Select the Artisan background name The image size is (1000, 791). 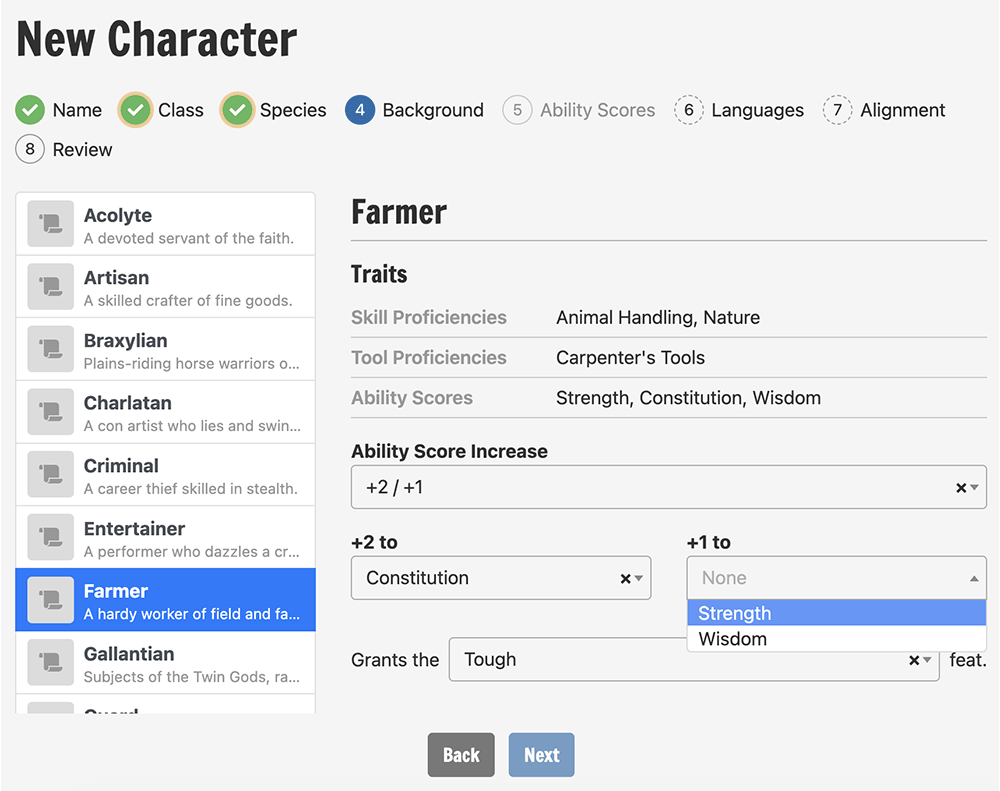(117, 277)
